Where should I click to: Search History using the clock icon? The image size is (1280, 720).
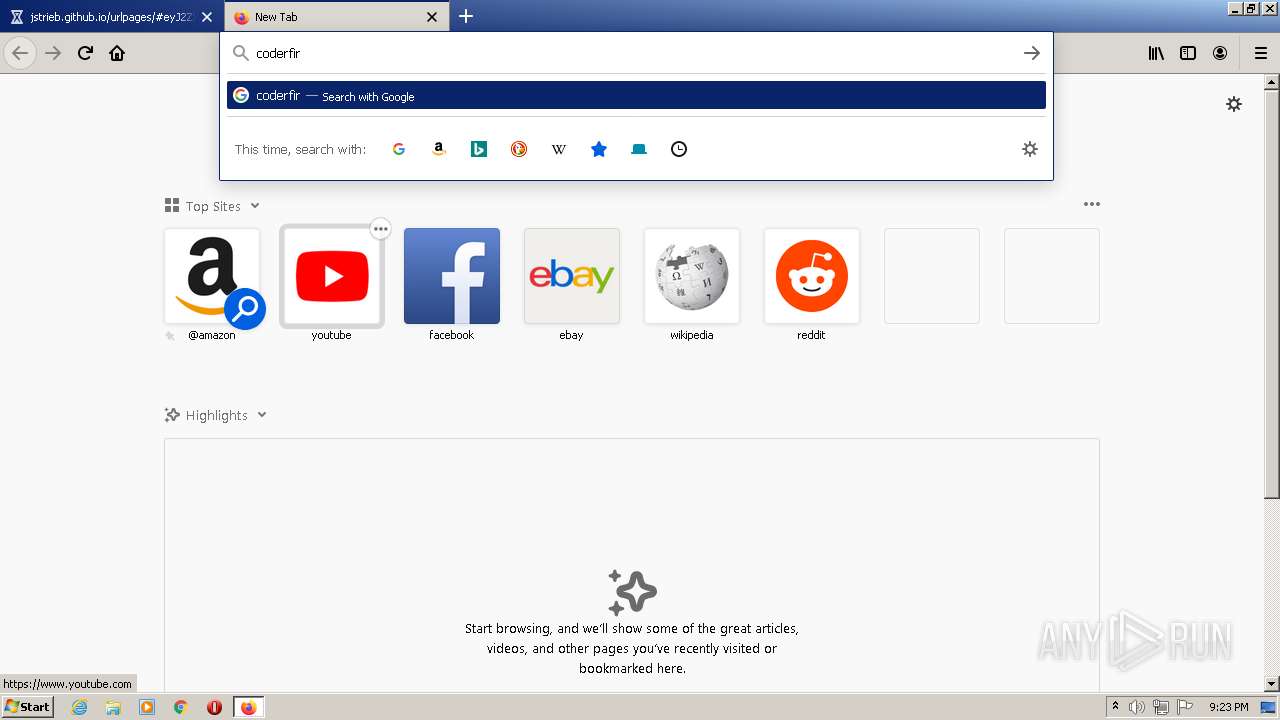pos(679,149)
